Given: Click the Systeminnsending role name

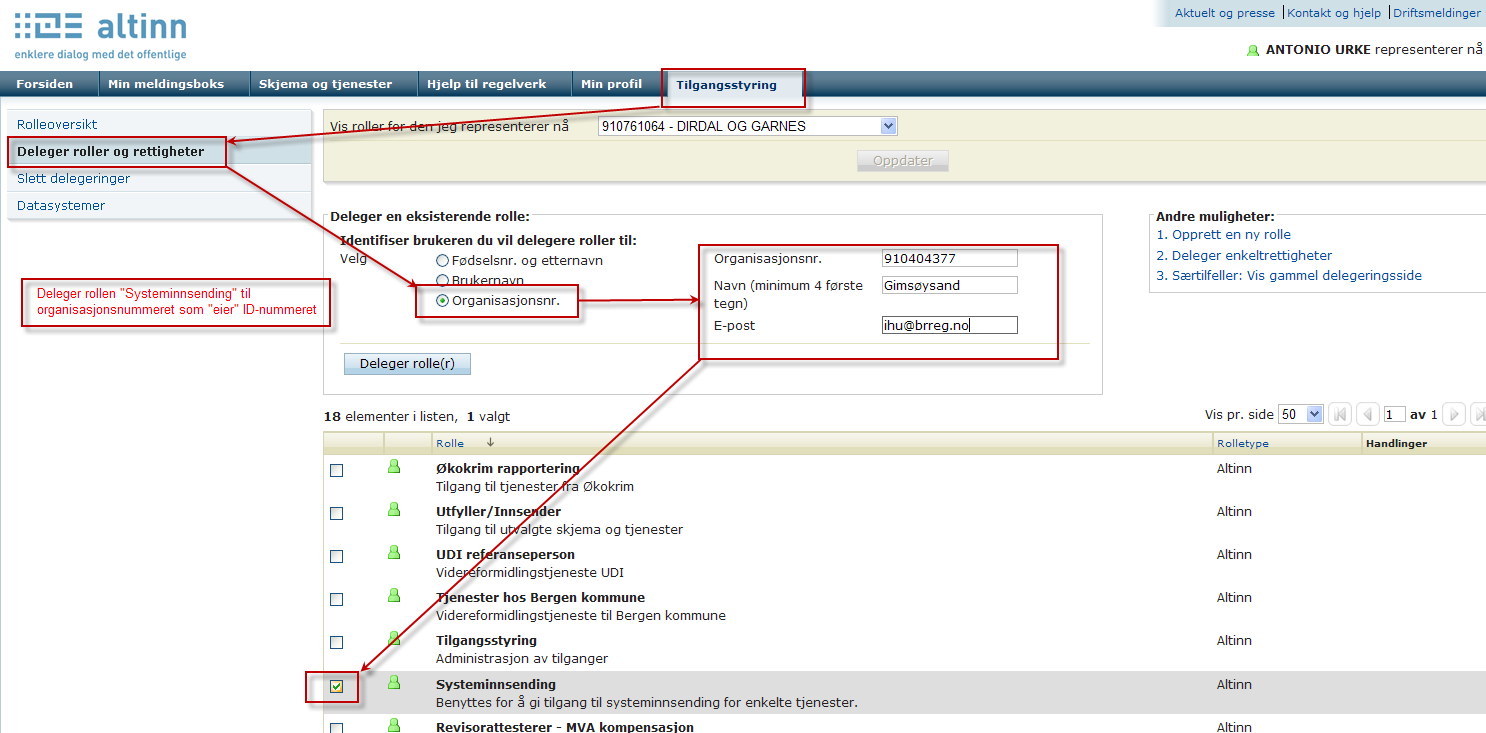Looking at the screenshot, I should pyautogui.click(x=496, y=684).
